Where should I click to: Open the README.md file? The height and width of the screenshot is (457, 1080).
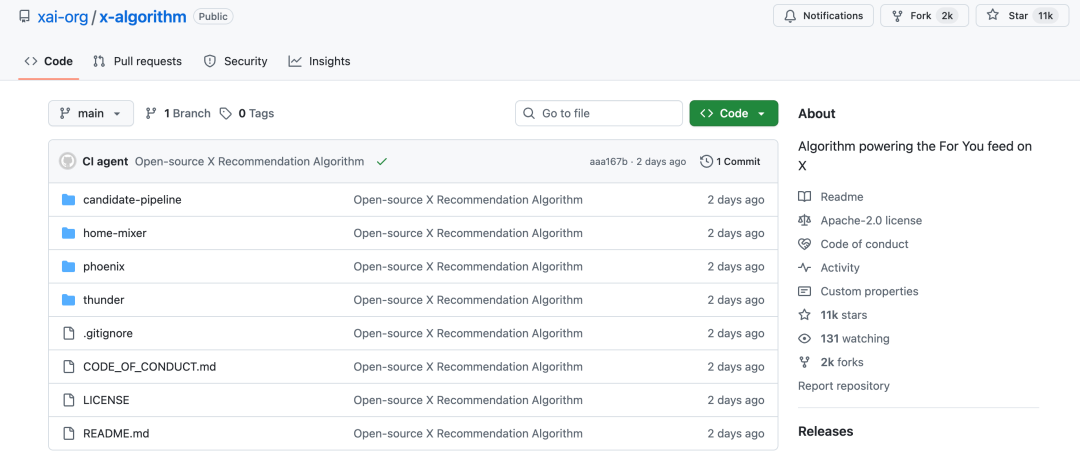(x=116, y=434)
